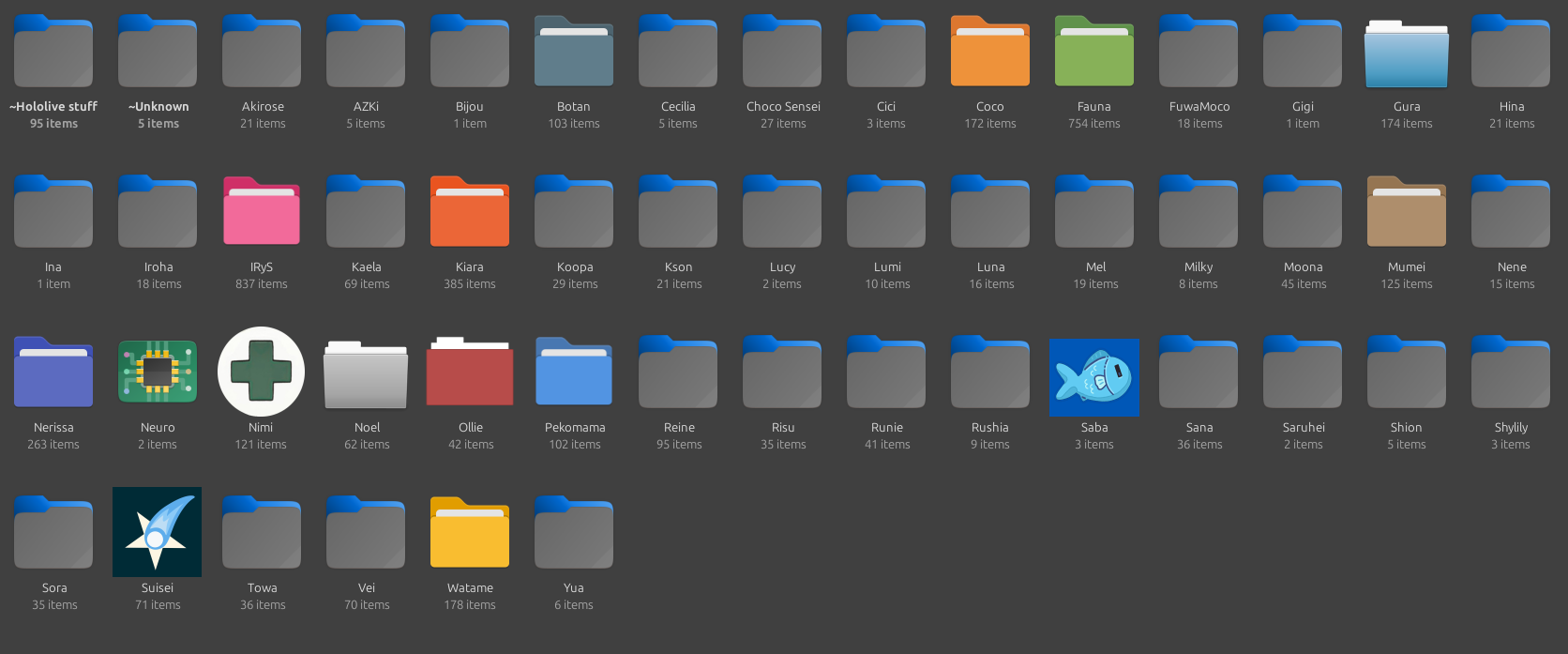The image size is (1568, 654).
Task: Select the Choco Sensei folder icon
Action: coord(782,51)
